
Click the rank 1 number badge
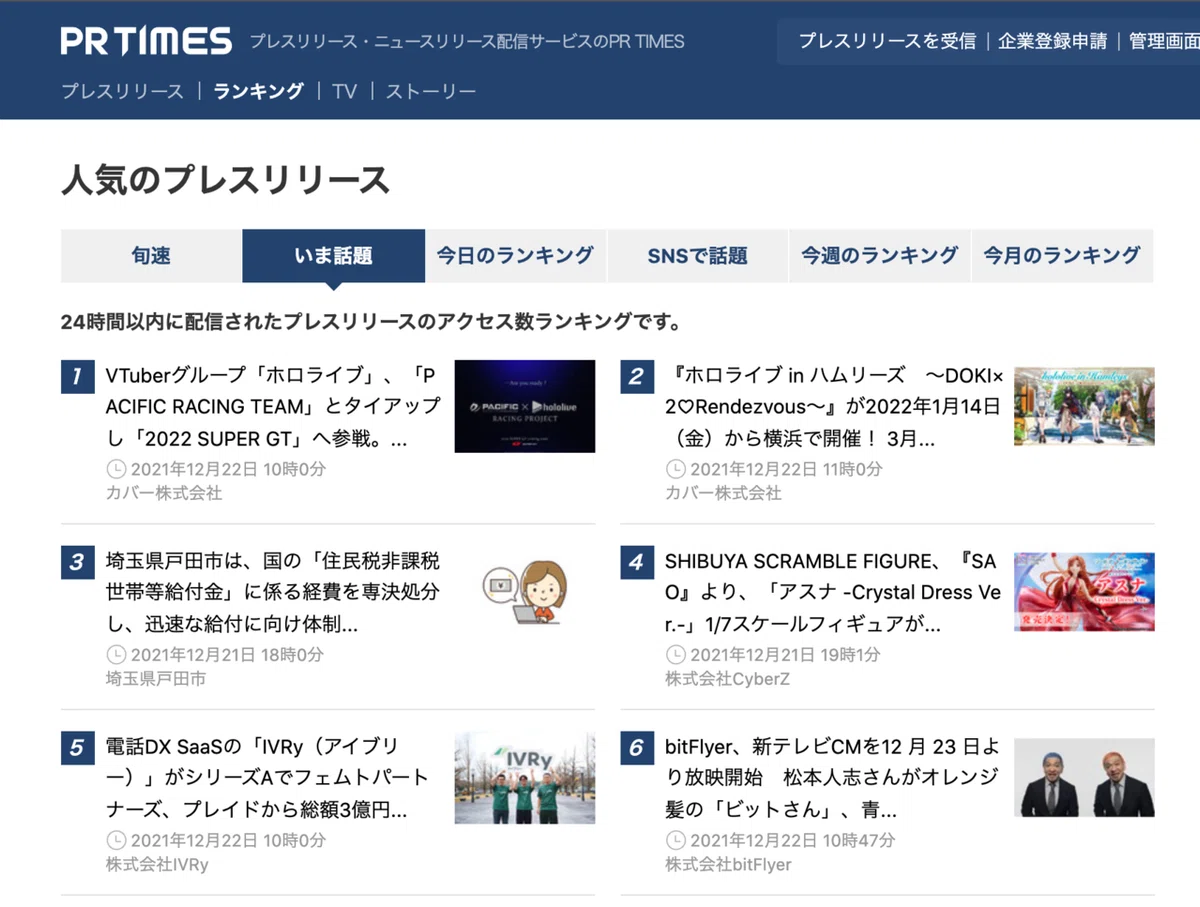click(77, 377)
